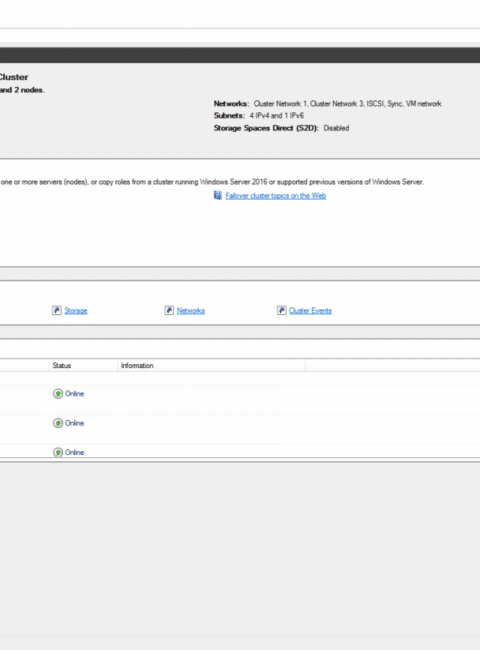
Task: Select the 'Cluster Network 1, Cluster Network 3, ISCSI, Sync, VM network' value
Action: click(x=347, y=104)
